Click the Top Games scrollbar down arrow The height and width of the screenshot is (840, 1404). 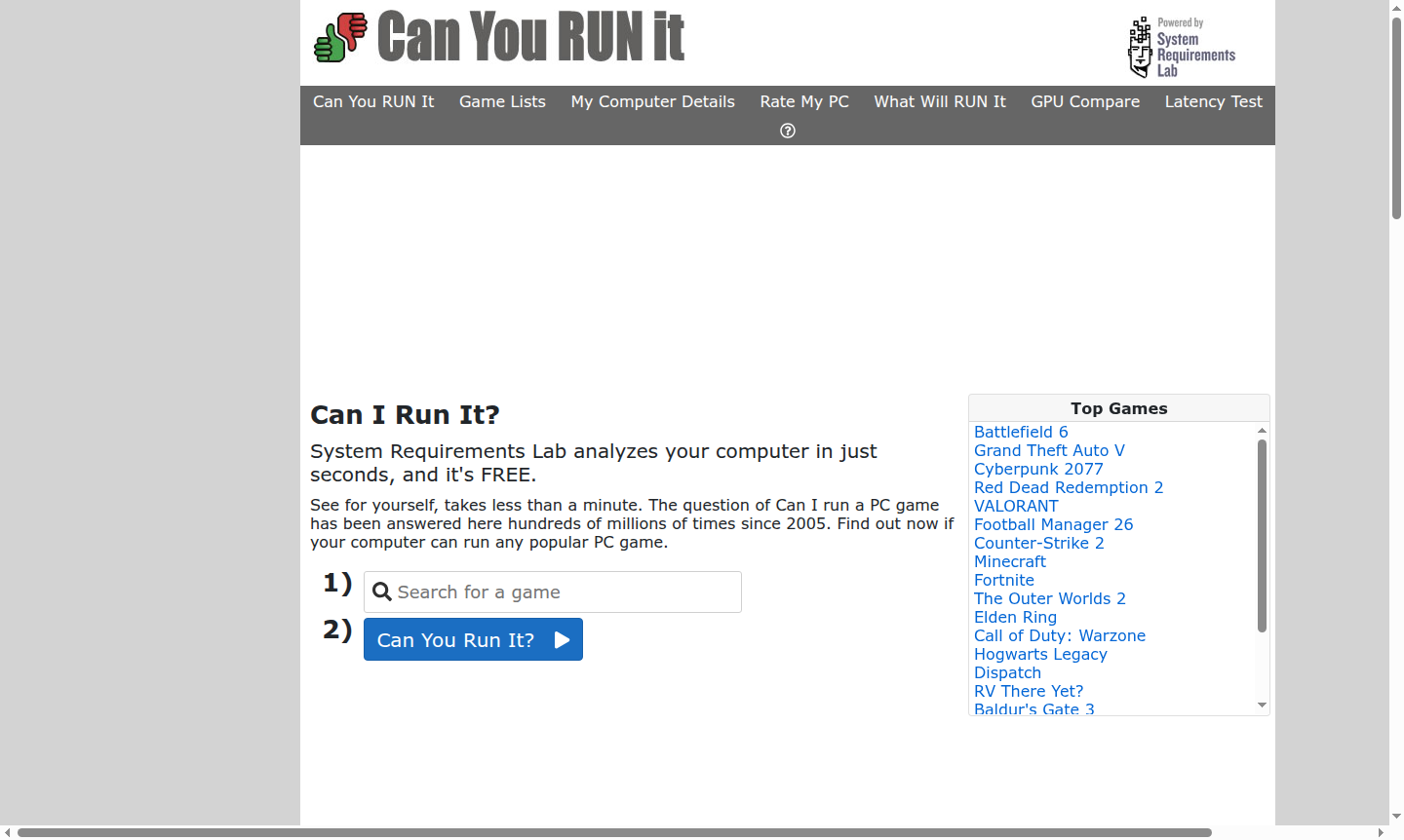coord(1262,705)
